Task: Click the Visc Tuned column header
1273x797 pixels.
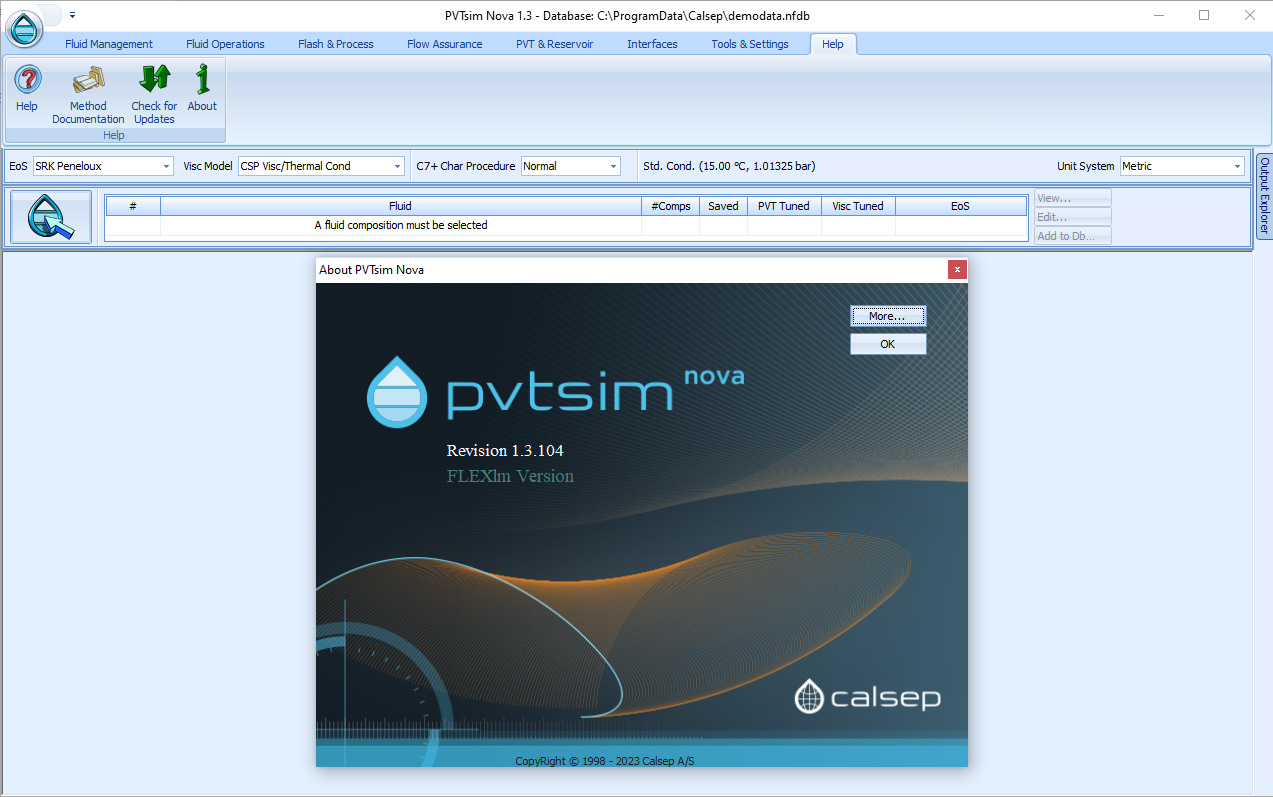Action: click(858, 206)
